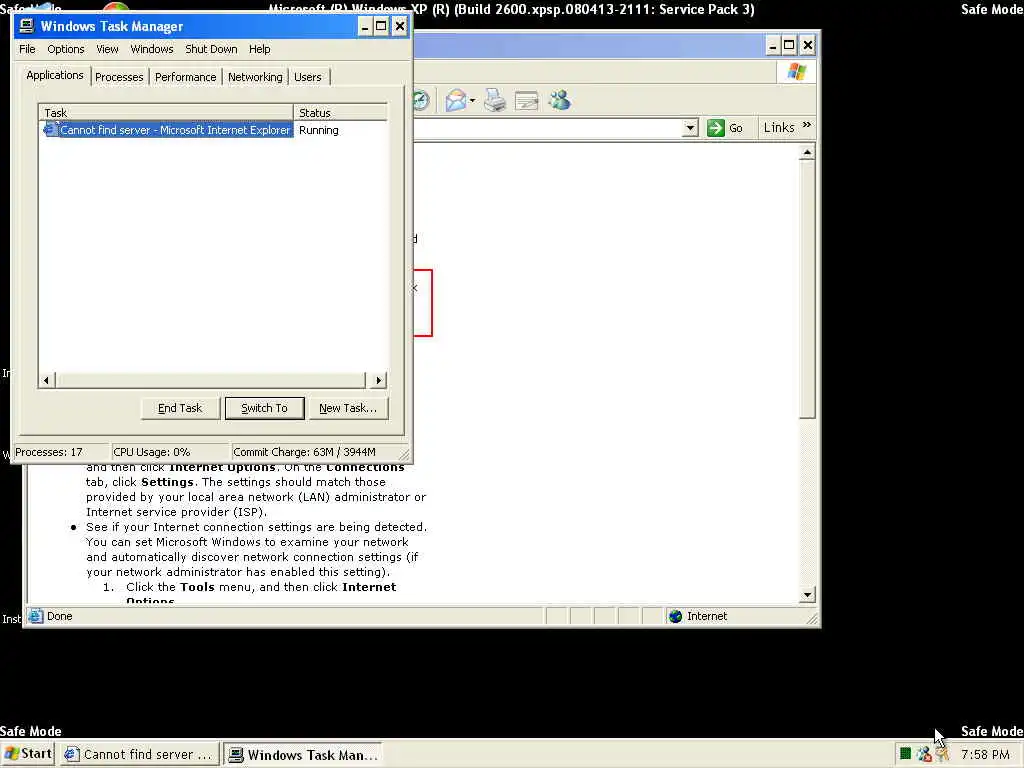
Task: Expand the Links toolbar chevron
Action: tap(807, 125)
